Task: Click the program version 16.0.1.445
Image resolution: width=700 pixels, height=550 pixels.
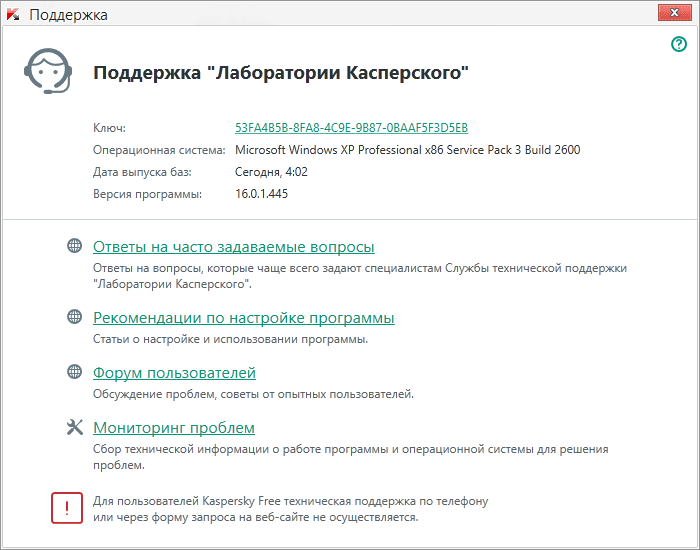Action: (x=262, y=194)
